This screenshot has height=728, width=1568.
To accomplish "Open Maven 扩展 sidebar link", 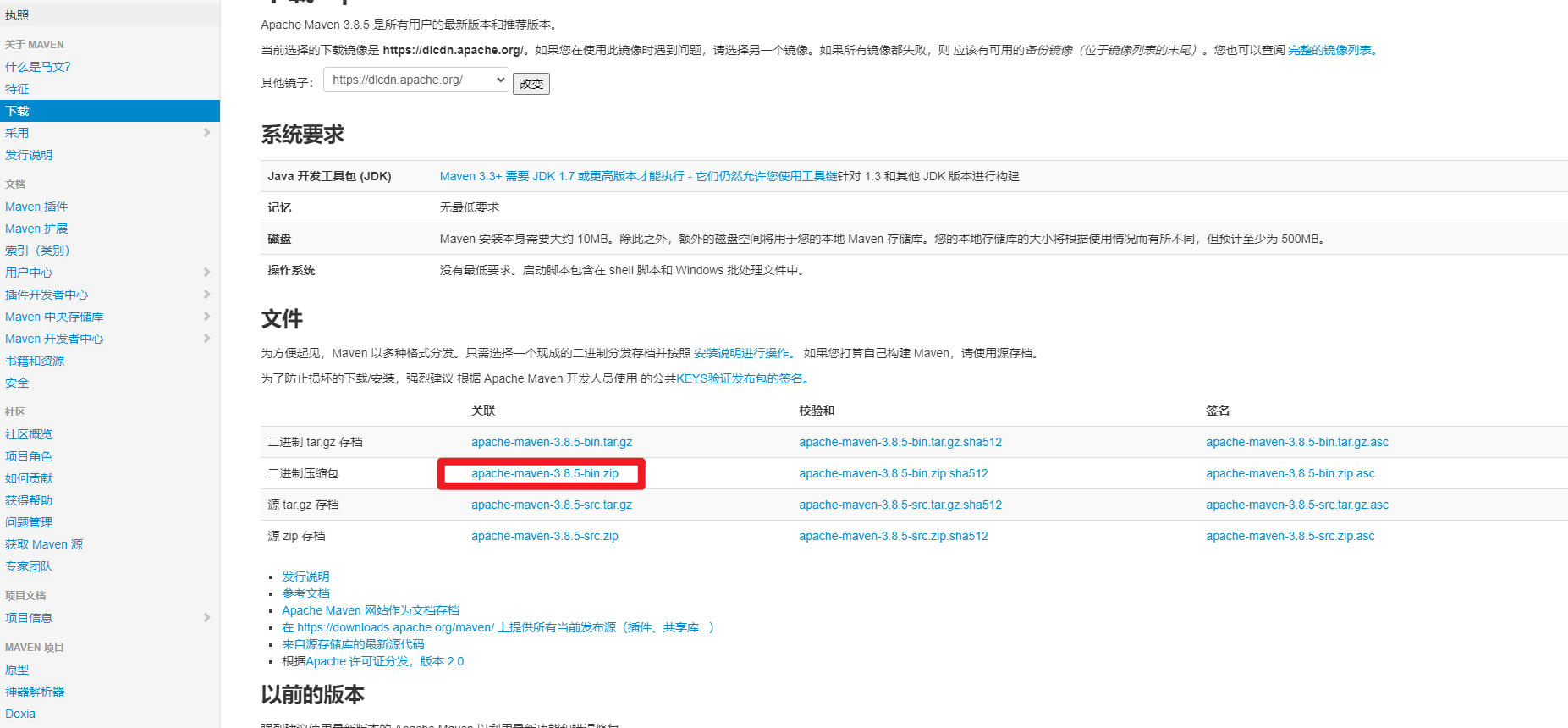I will coord(36,229).
